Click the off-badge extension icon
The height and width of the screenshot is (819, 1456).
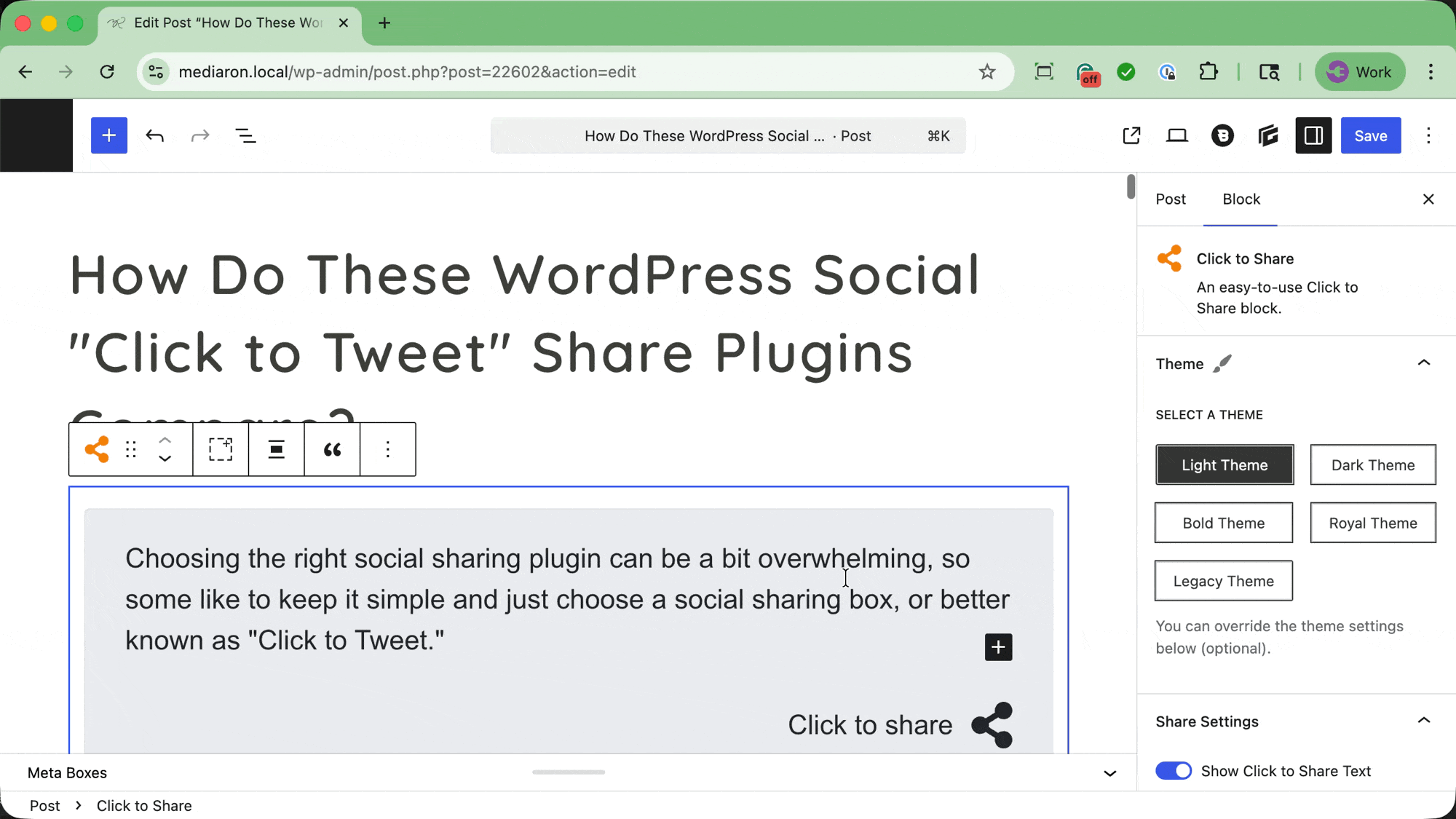pos(1087,73)
